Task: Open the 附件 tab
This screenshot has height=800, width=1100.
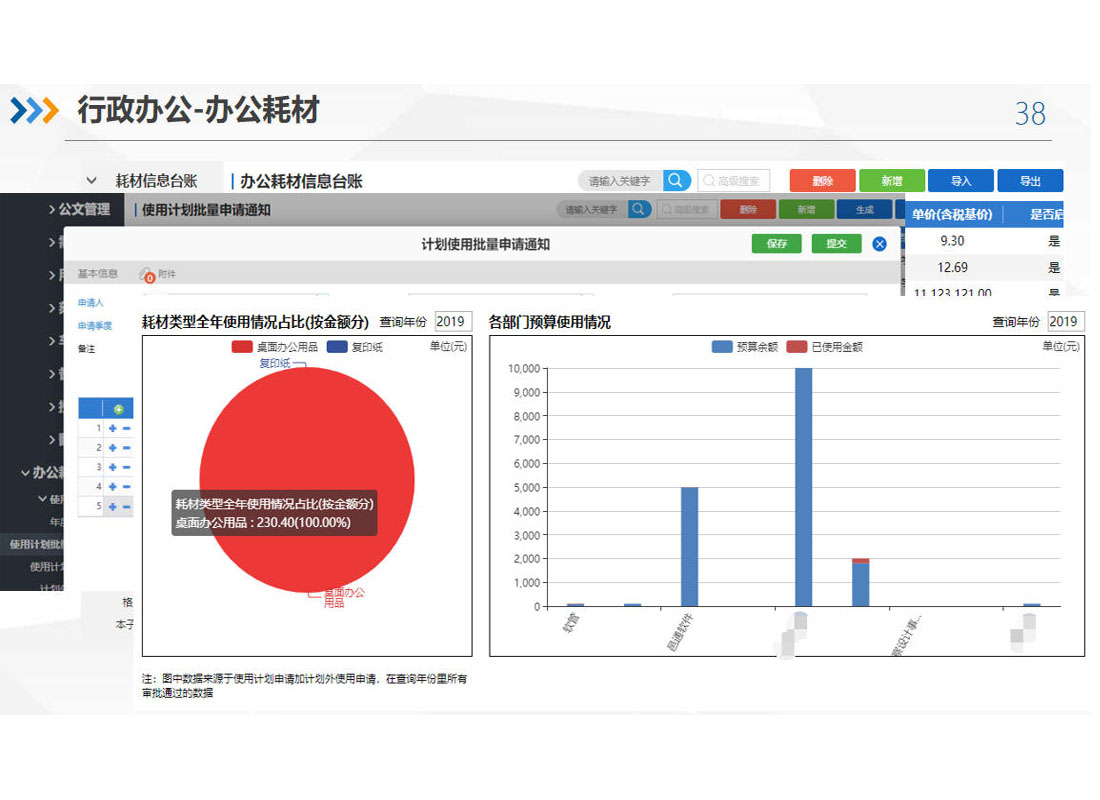Action: point(167,274)
